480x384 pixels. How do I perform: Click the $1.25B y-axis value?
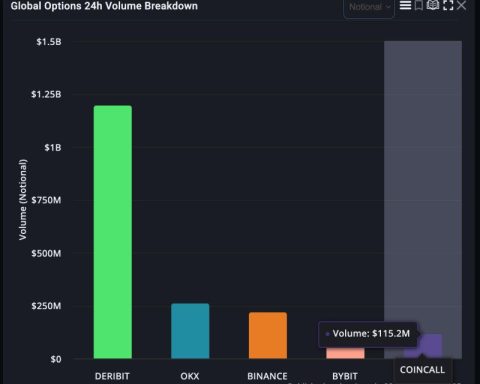pyautogui.click(x=46, y=94)
